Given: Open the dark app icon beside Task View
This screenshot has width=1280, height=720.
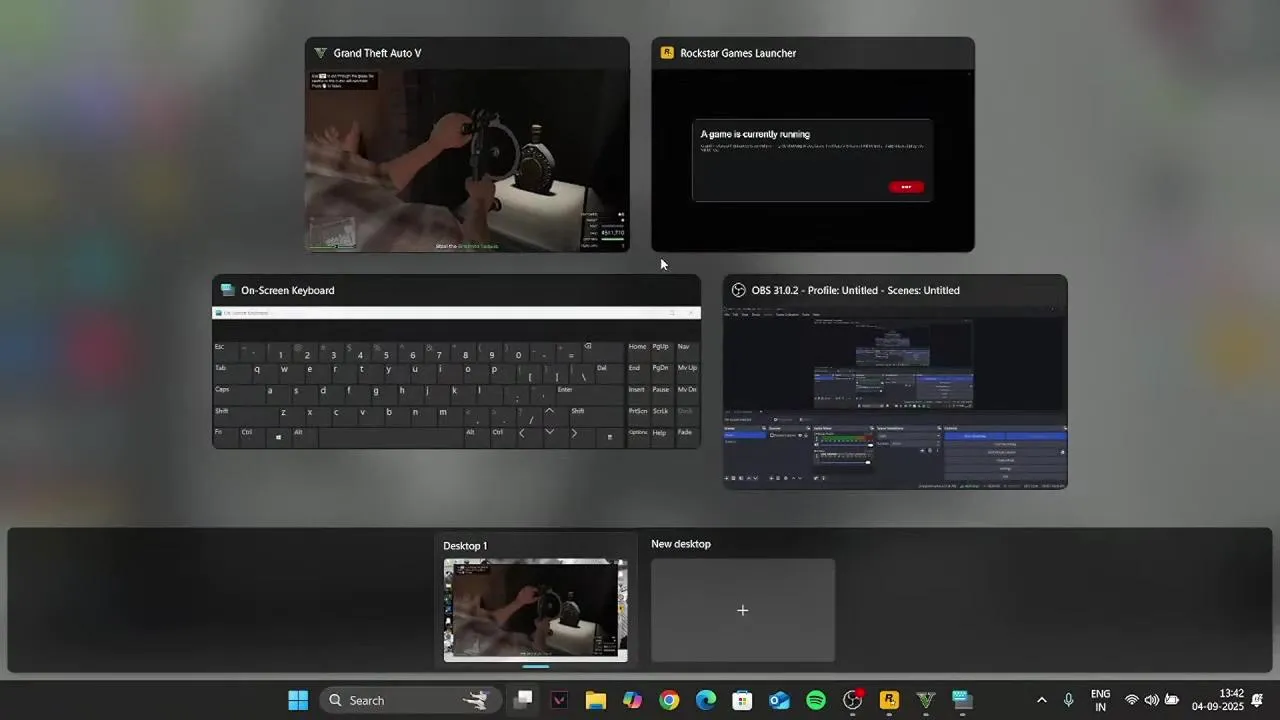Looking at the screenshot, I should pos(559,700).
